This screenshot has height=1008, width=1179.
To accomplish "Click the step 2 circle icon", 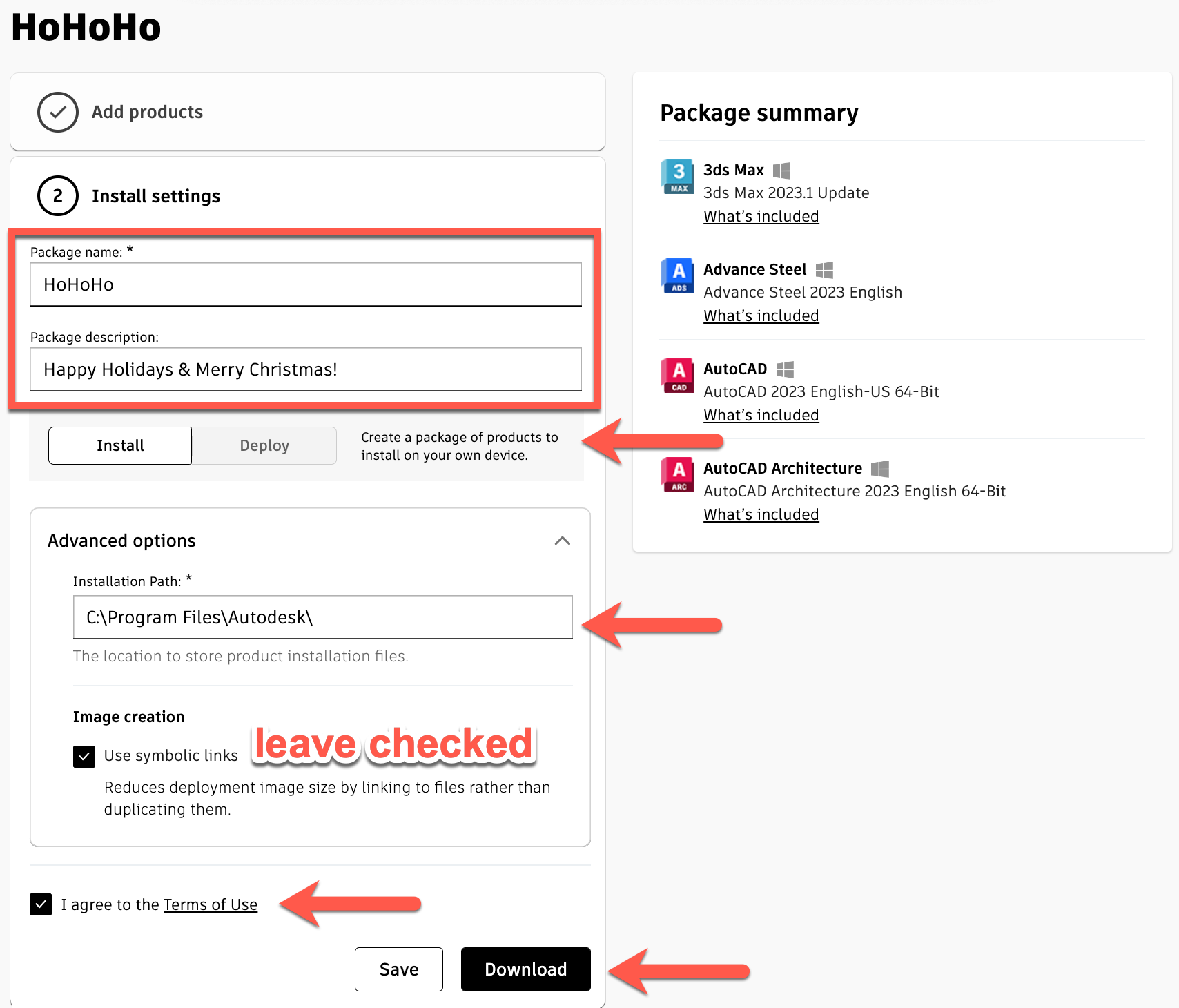I will (x=58, y=195).
